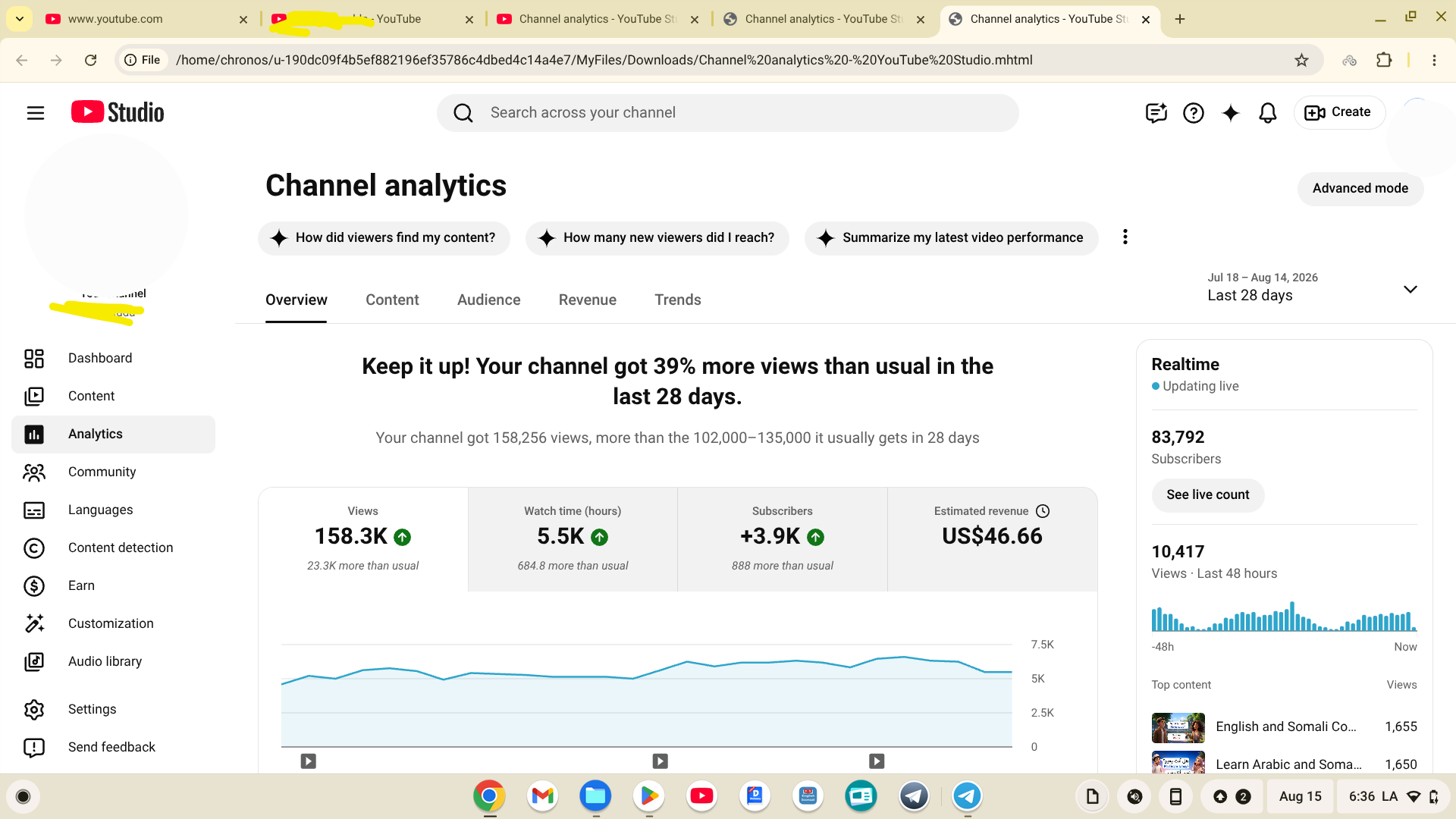Click the YouTube Studio logo
The height and width of the screenshot is (819, 1456).
tap(118, 112)
